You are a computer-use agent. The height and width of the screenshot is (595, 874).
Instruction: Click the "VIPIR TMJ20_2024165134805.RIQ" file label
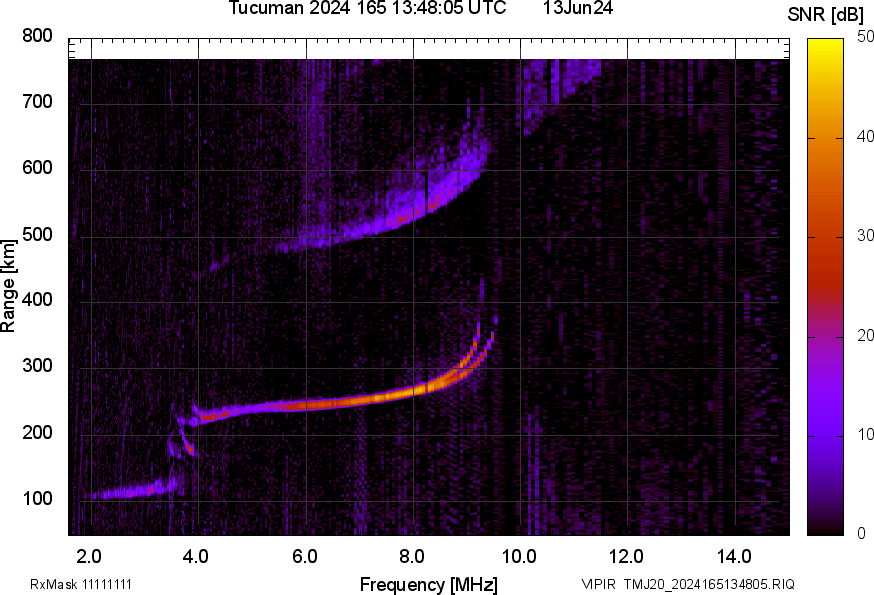click(x=688, y=585)
